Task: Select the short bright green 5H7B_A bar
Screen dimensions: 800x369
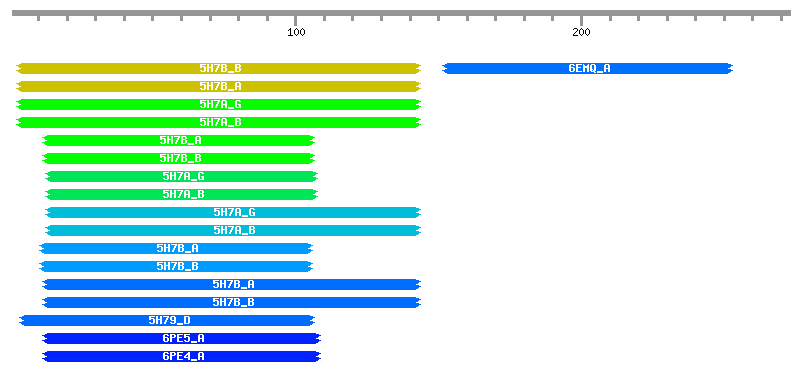Action: click(179, 140)
